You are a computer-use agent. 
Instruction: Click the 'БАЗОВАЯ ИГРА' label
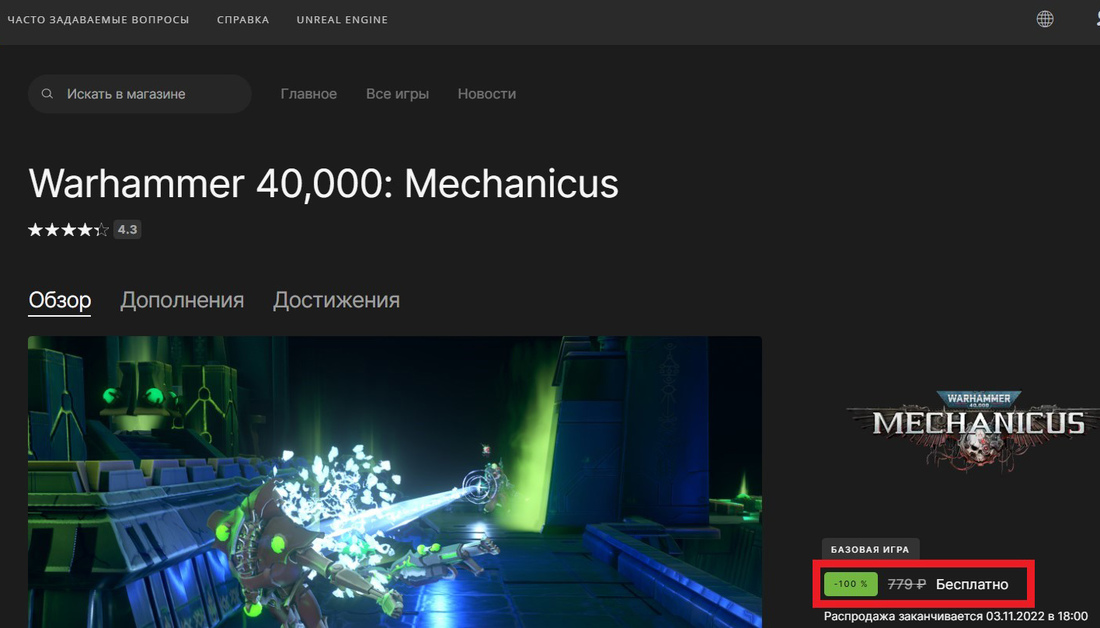pos(870,549)
